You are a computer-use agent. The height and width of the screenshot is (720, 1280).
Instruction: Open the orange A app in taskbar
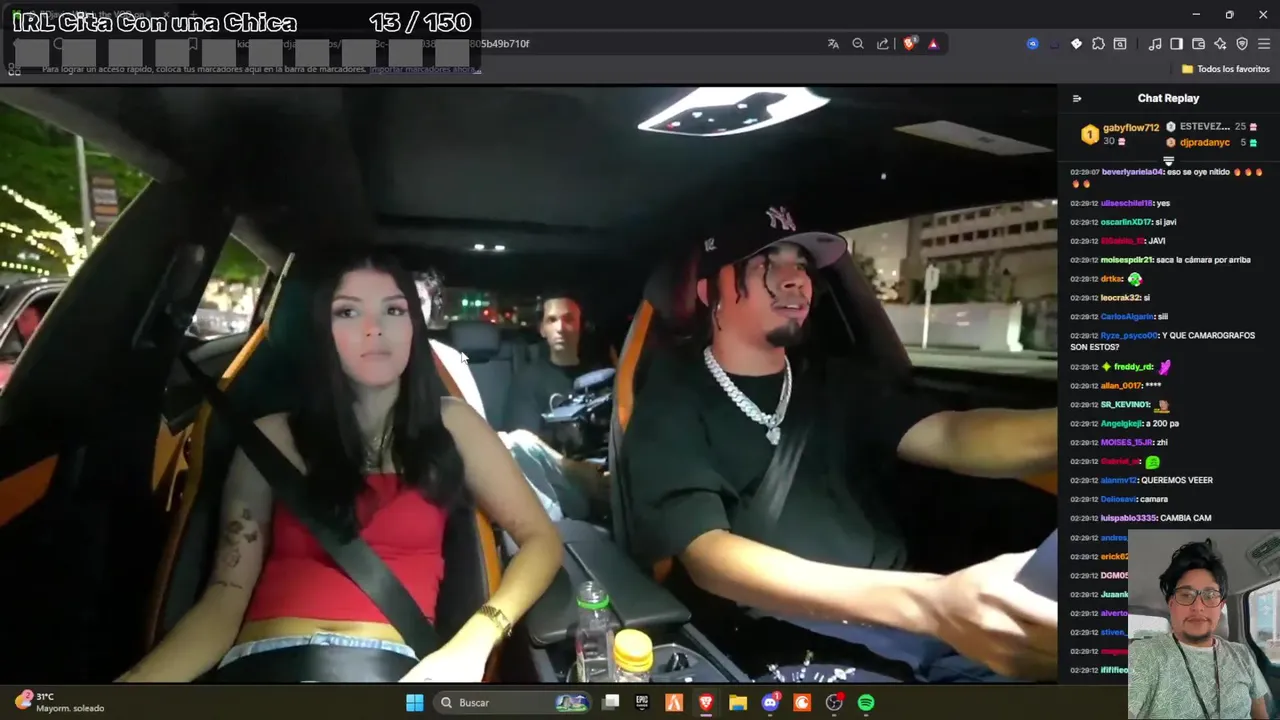pos(674,703)
